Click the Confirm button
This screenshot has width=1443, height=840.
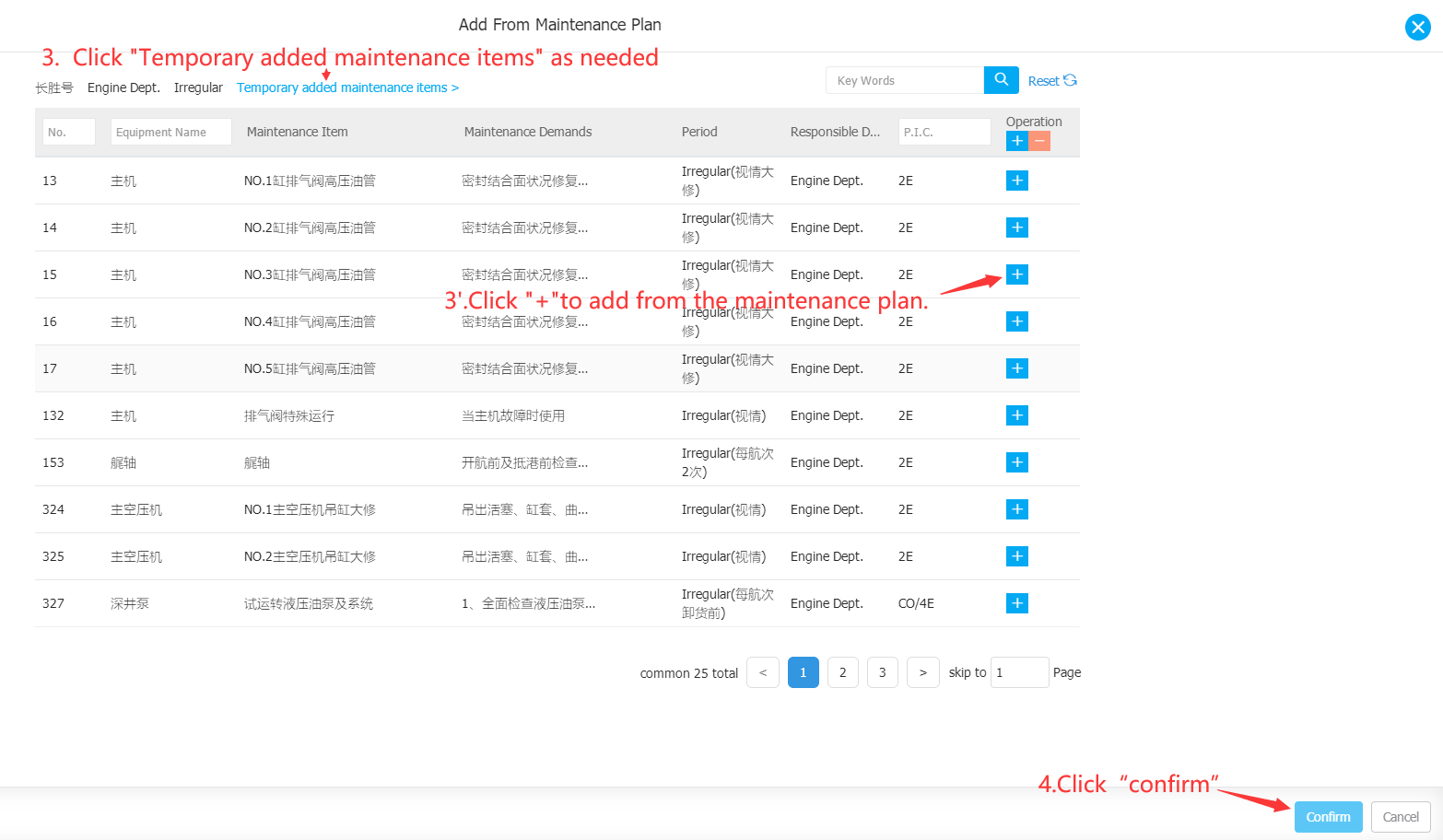click(1328, 817)
